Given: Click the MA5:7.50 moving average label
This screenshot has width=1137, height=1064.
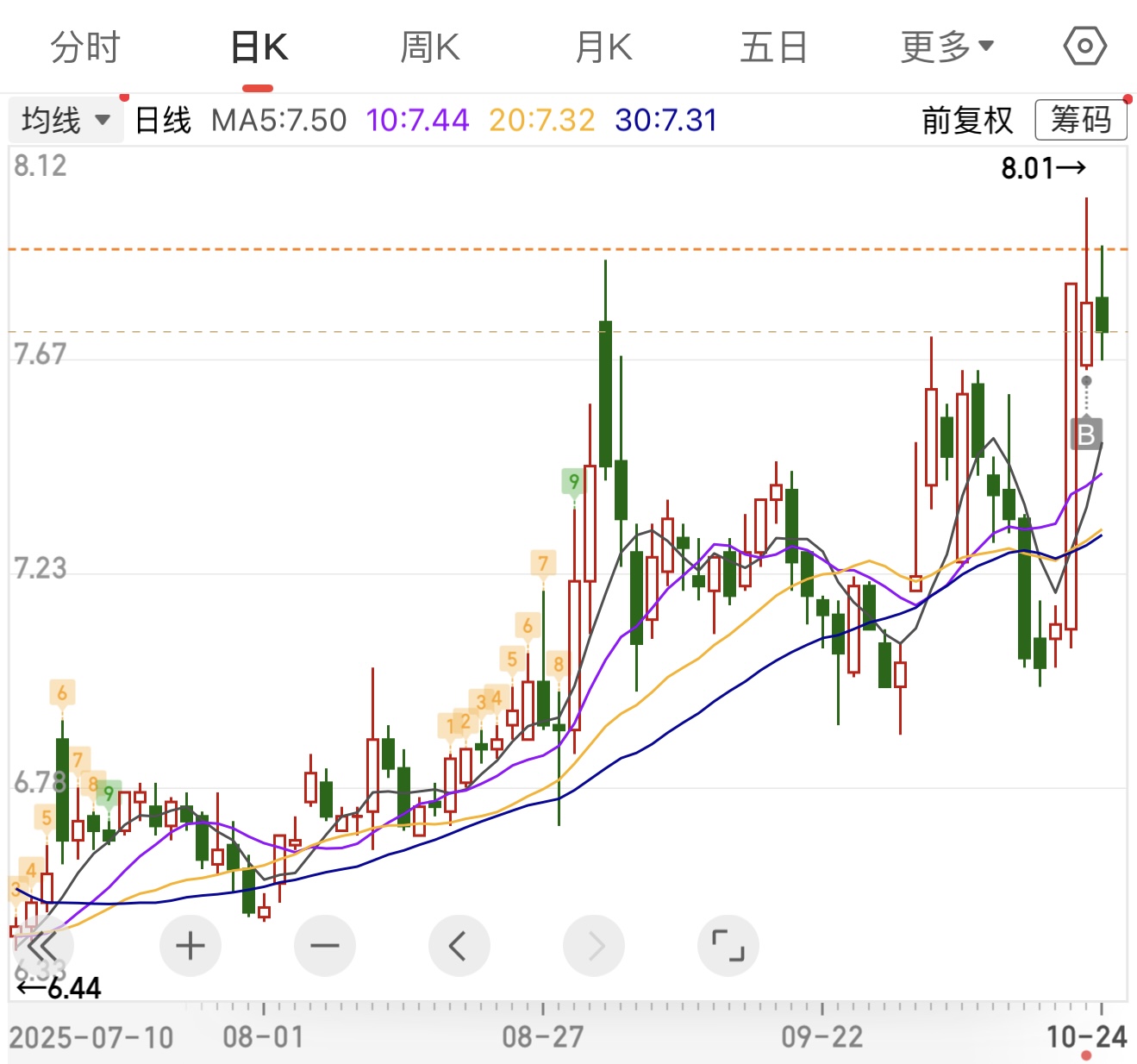Looking at the screenshot, I should point(278,120).
